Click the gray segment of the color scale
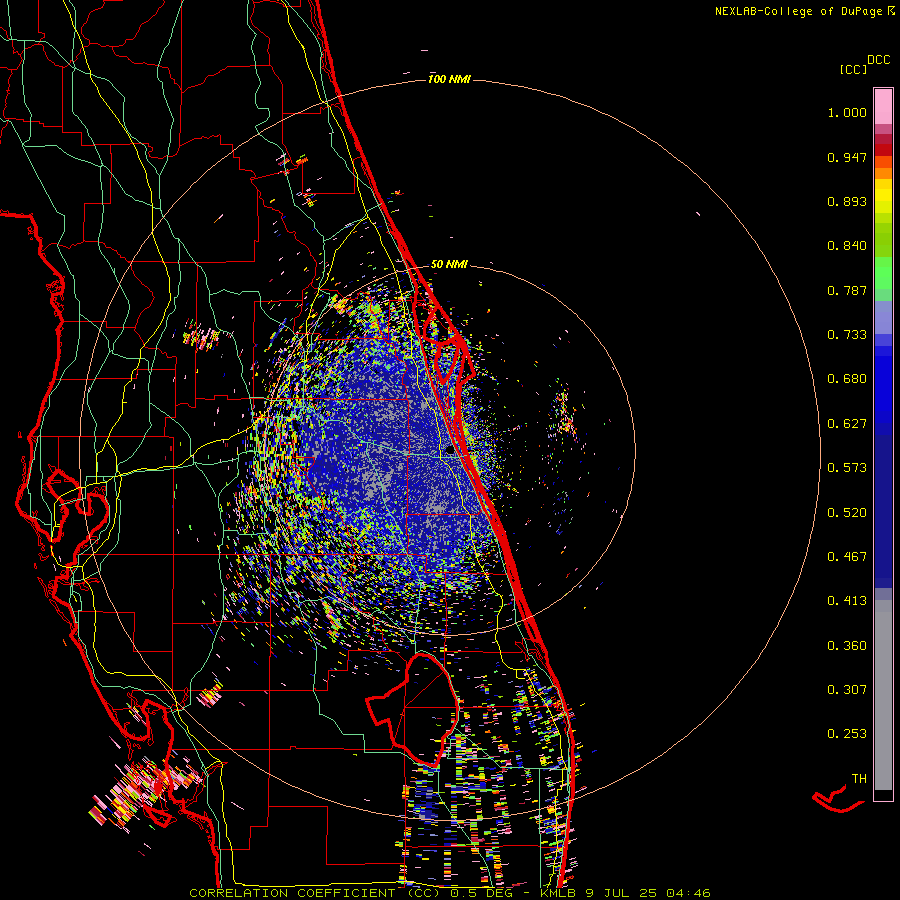This screenshot has width=900, height=900. click(x=883, y=695)
